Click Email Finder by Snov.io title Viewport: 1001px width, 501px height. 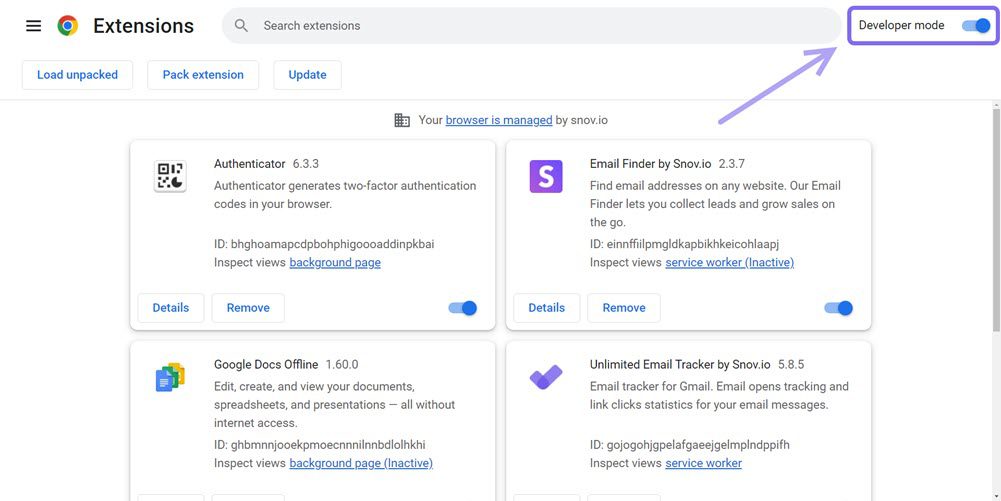[651, 164]
